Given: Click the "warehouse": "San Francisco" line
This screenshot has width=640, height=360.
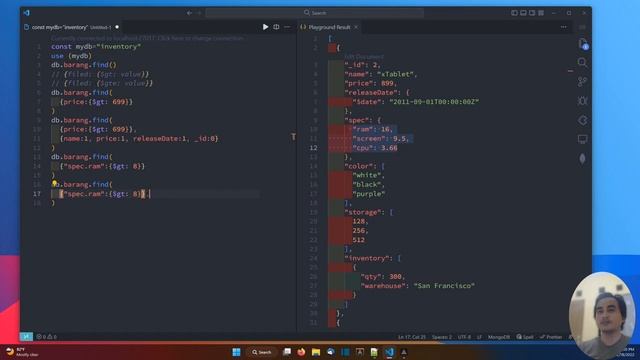Looking at the screenshot, I should [418, 286].
